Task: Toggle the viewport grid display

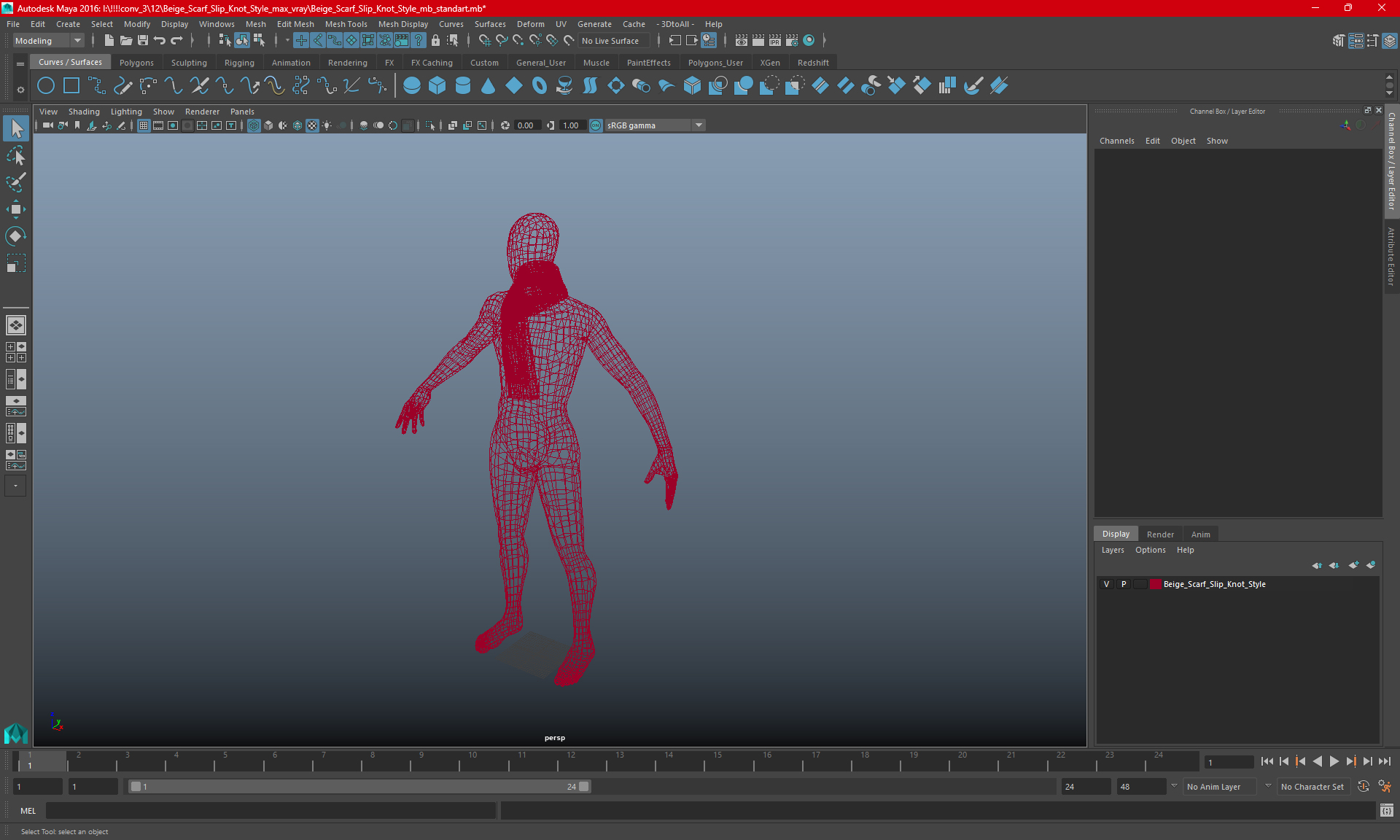Action: (144, 125)
